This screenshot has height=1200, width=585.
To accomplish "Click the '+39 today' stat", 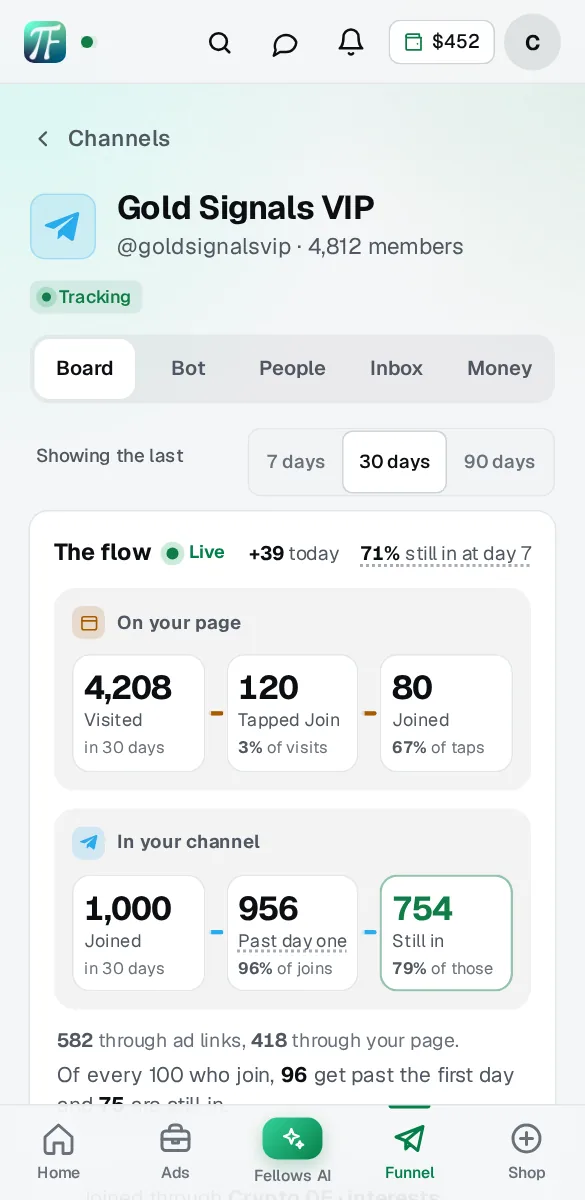I will 294,553.
